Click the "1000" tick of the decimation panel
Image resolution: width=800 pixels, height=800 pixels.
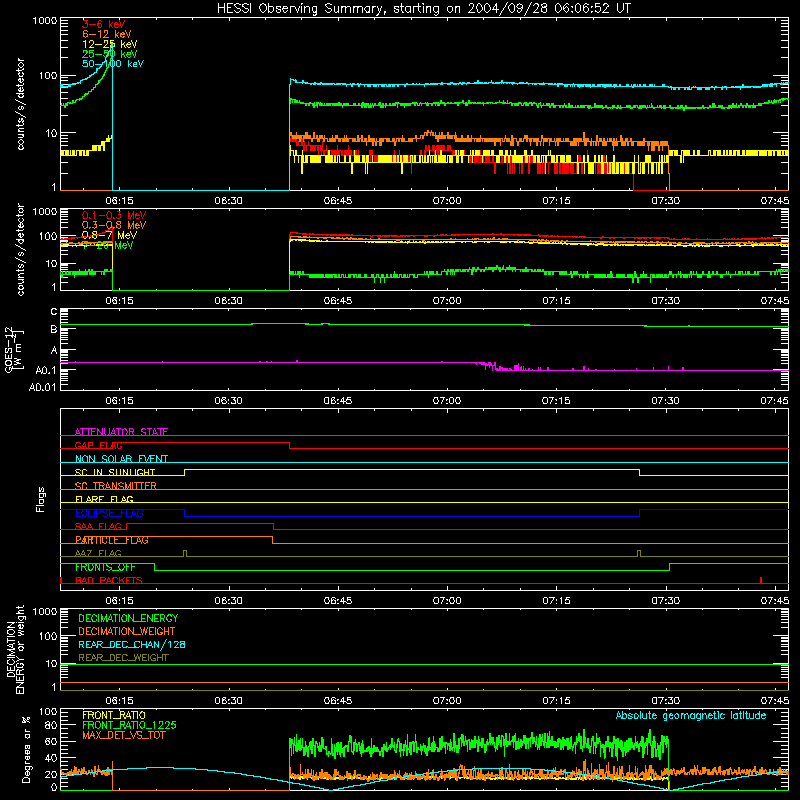[45, 612]
